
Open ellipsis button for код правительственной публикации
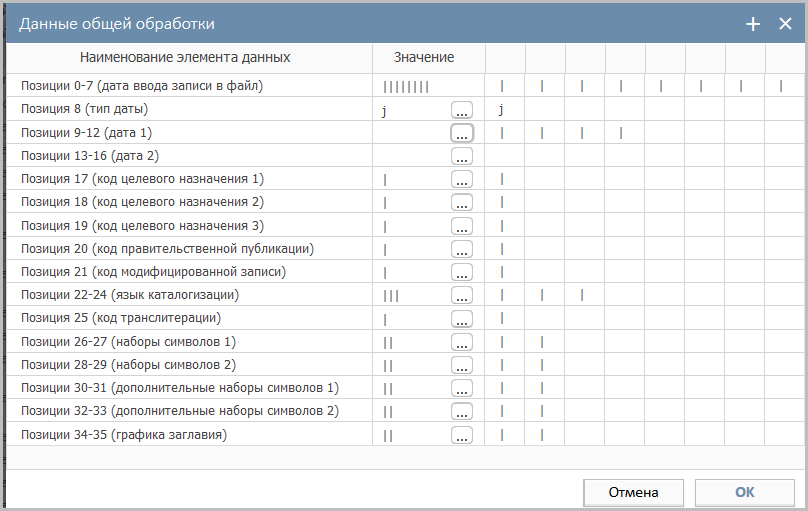pos(461,249)
